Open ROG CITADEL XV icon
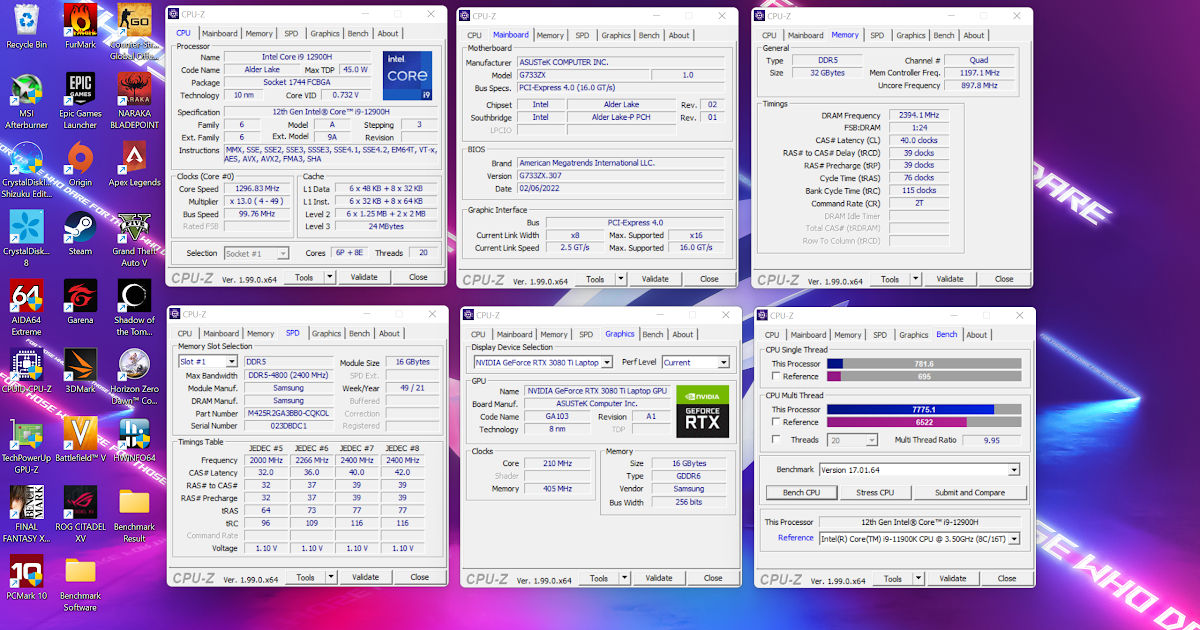Screen dimensions: 1200x630 [80, 514]
